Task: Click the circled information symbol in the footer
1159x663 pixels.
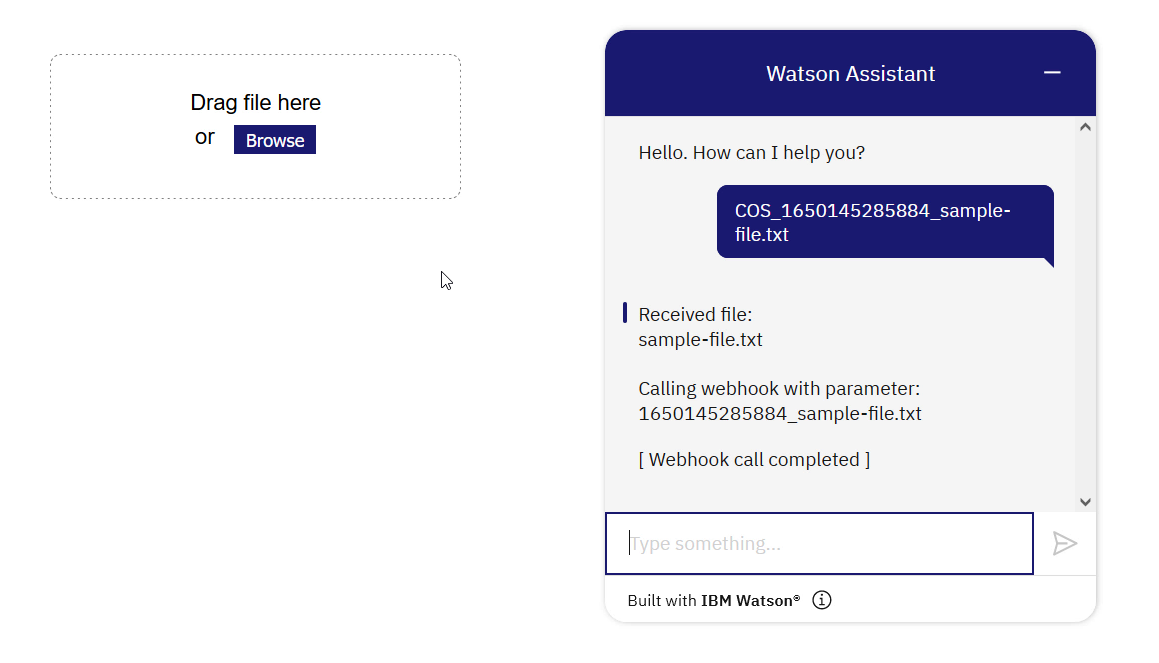Action: [x=821, y=599]
